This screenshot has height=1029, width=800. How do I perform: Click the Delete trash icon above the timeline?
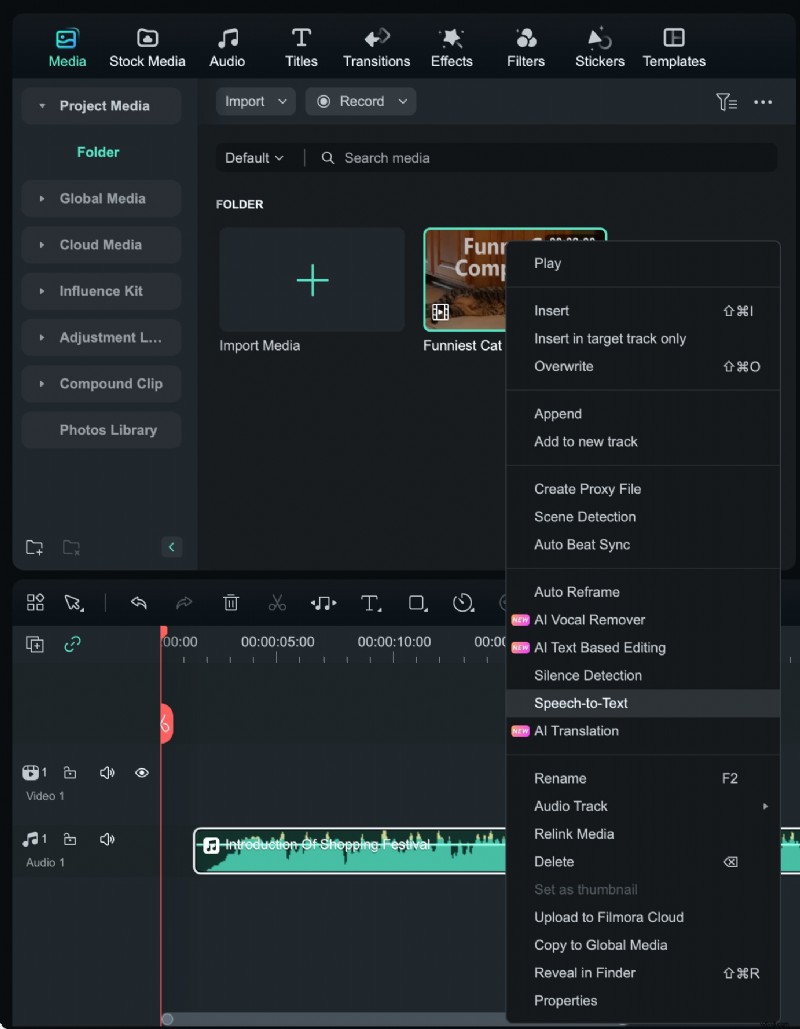(231, 603)
